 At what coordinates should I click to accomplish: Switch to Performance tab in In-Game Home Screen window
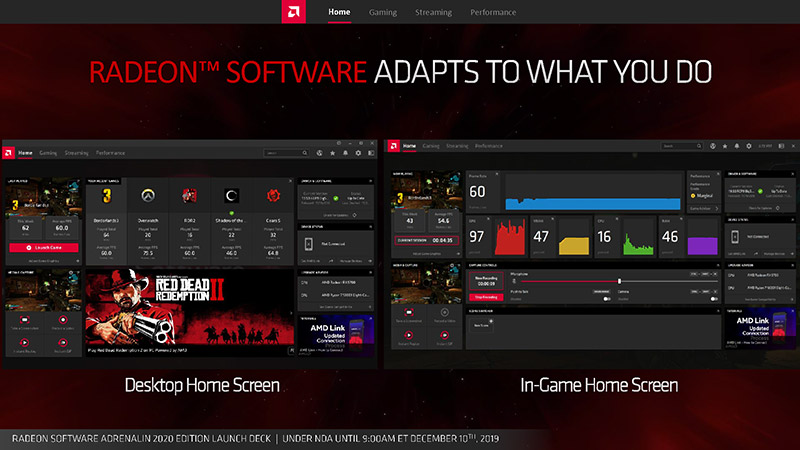point(489,146)
